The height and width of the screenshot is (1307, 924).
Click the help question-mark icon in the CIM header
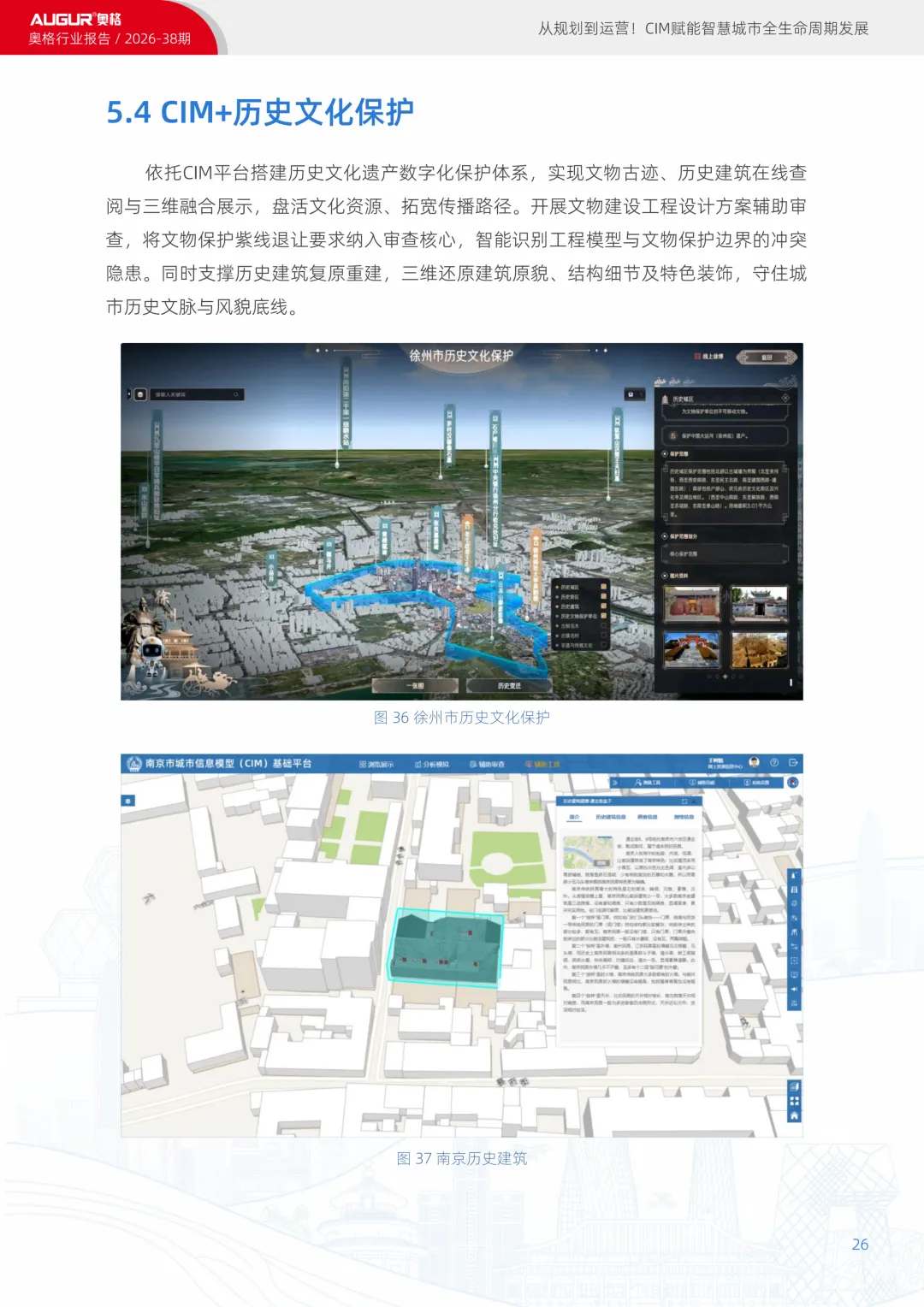click(774, 762)
